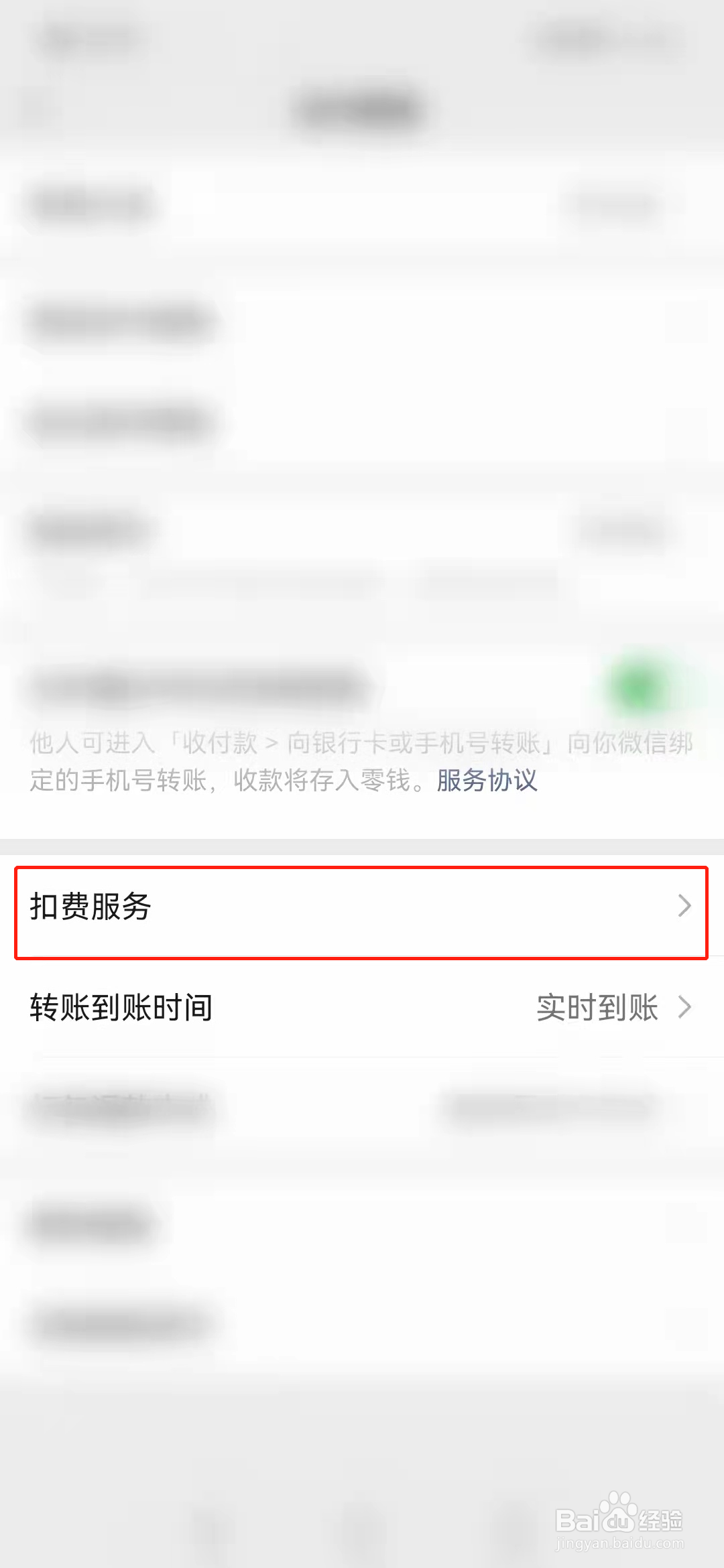
Task: Tap the Baidu 经验 paw logo watermark
Action: (x=619, y=1520)
